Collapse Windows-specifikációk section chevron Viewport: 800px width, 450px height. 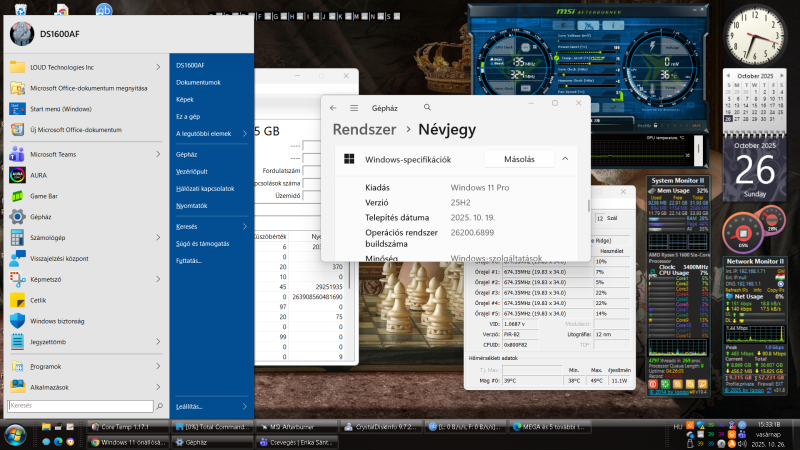[x=565, y=159]
